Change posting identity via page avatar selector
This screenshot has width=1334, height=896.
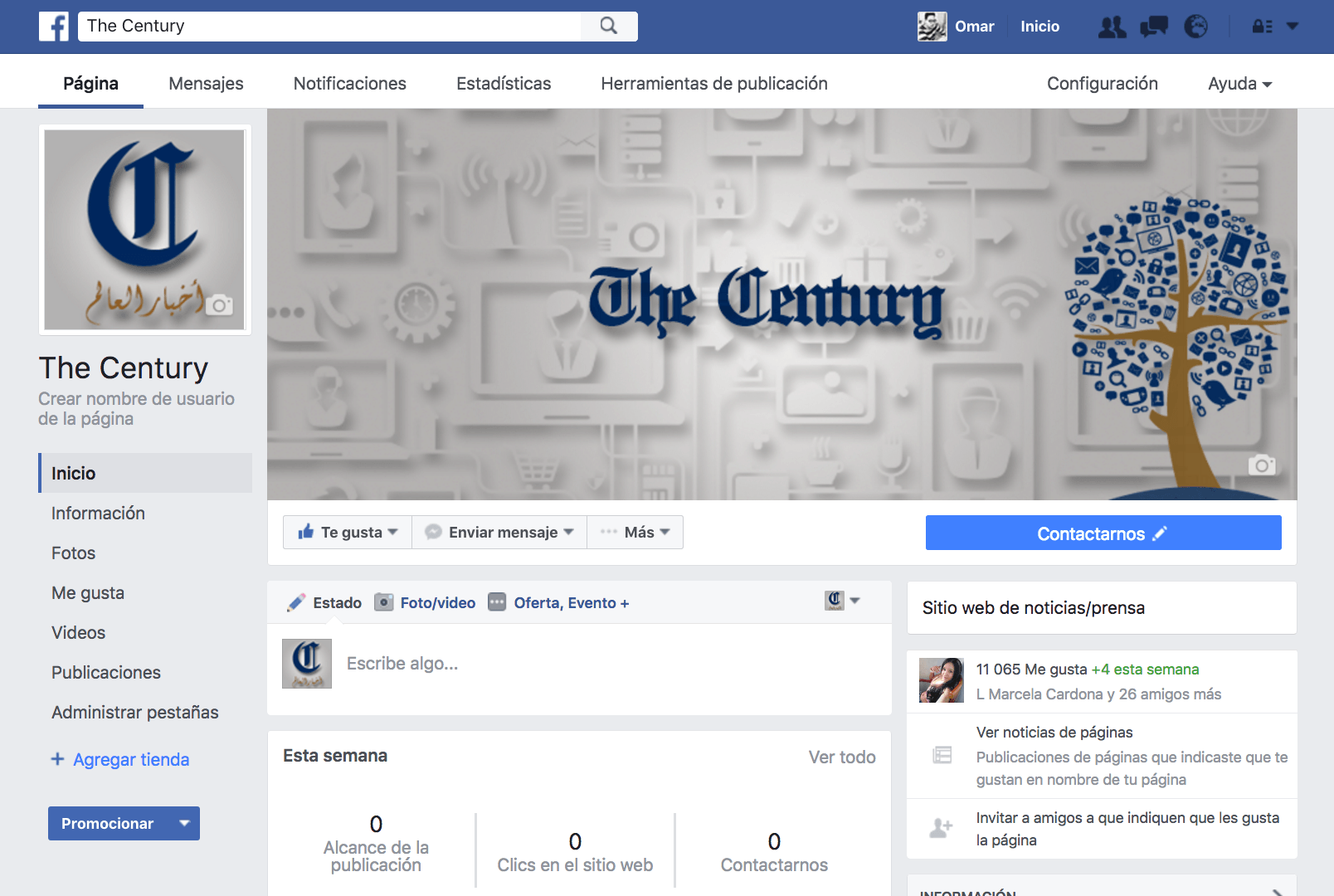(x=842, y=600)
